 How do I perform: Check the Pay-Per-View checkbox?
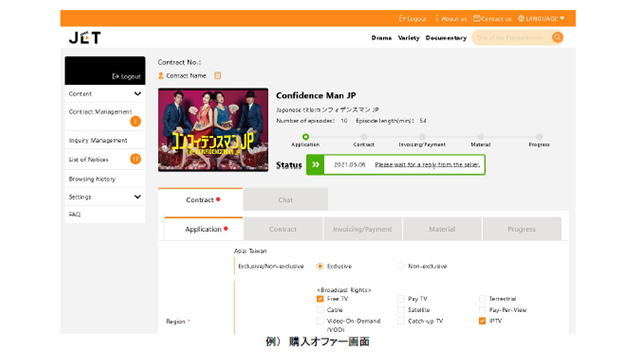click(x=482, y=310)
